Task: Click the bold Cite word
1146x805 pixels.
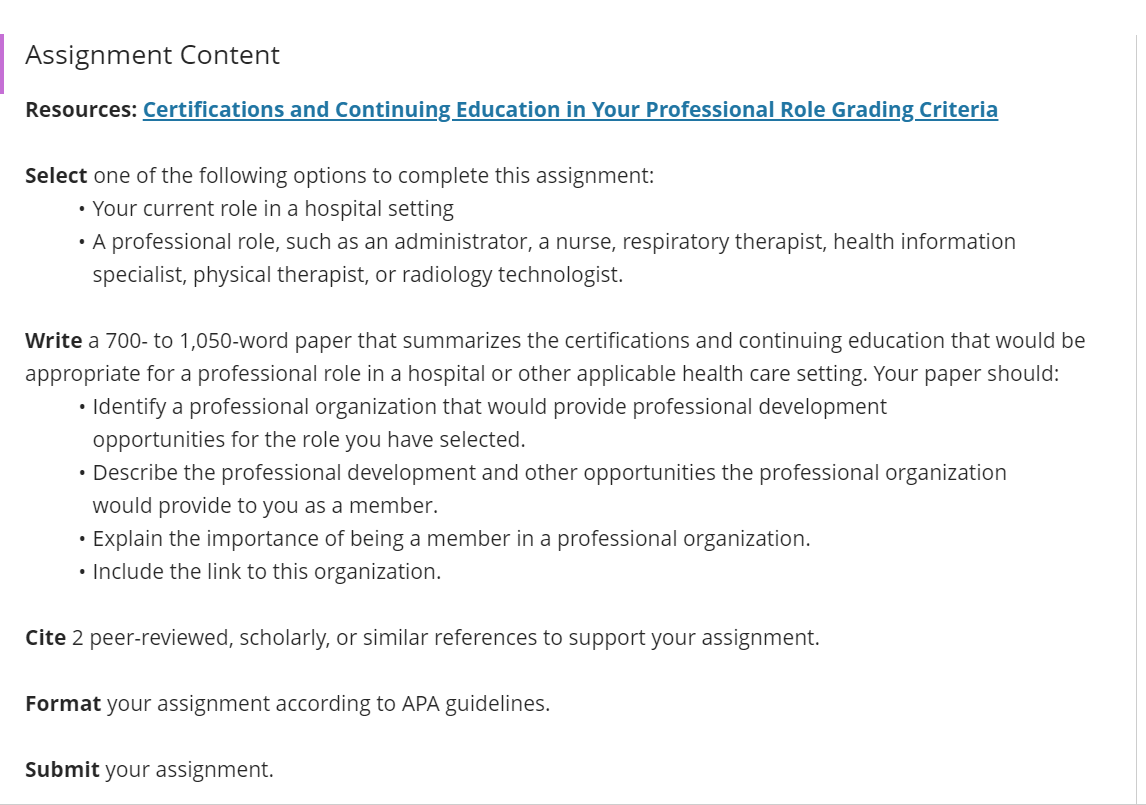Action: pos(45,638)
